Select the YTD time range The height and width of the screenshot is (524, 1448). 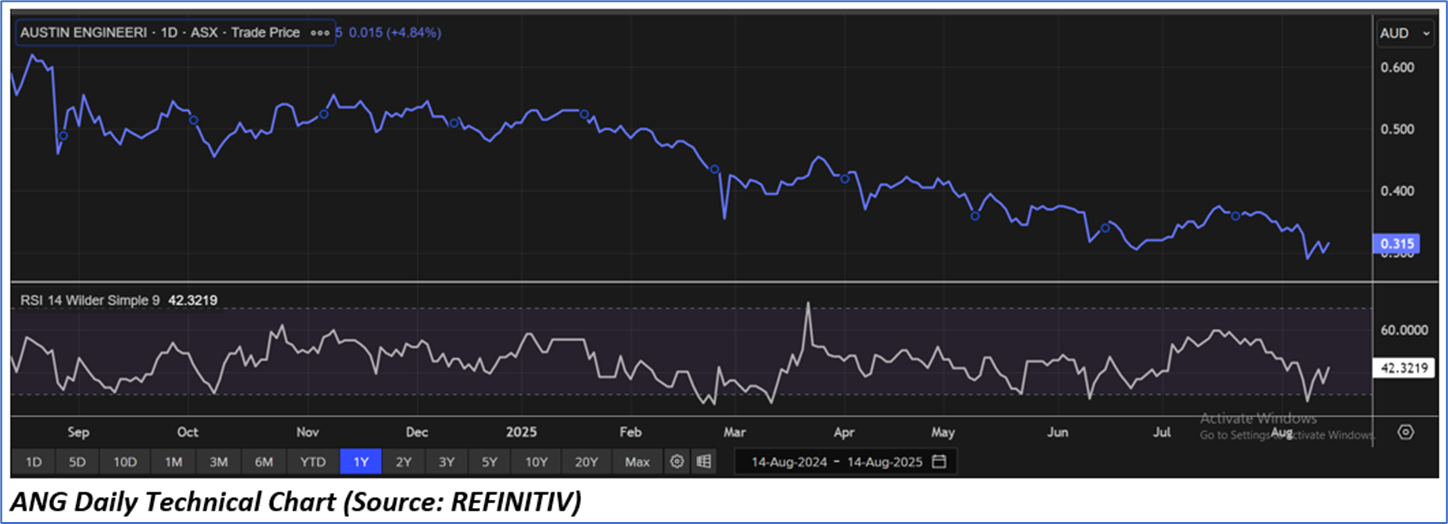click(x=313, y=462)
